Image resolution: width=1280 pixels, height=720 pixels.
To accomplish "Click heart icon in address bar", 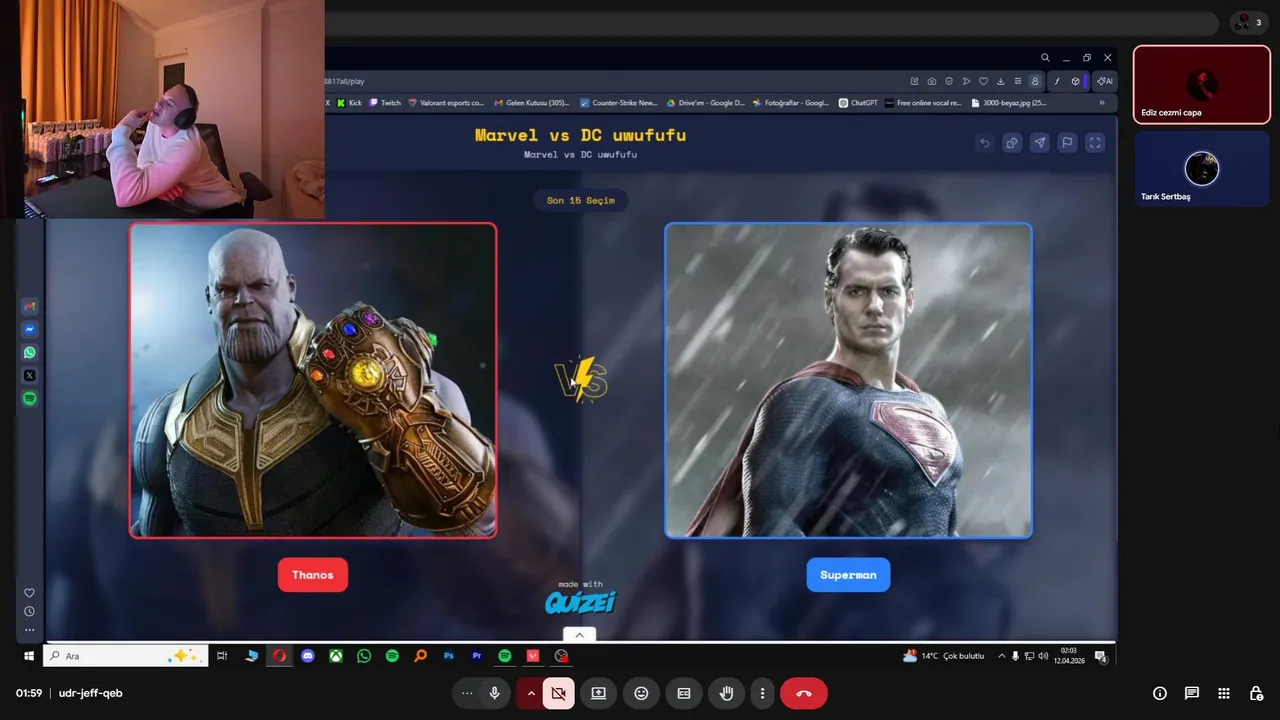I will tap(983, 81).
